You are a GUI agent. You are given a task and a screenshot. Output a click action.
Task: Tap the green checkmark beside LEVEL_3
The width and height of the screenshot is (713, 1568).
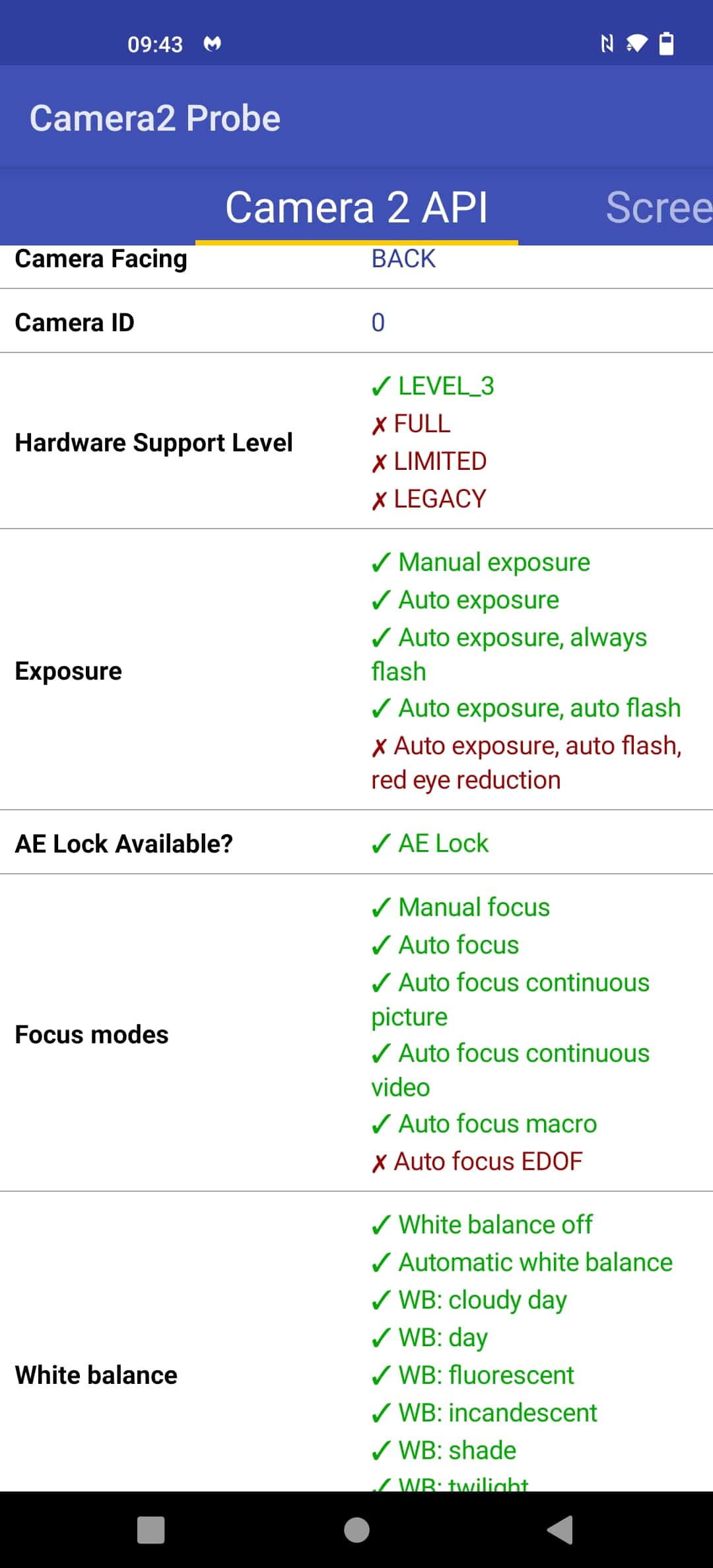click(x=381, y=386)
